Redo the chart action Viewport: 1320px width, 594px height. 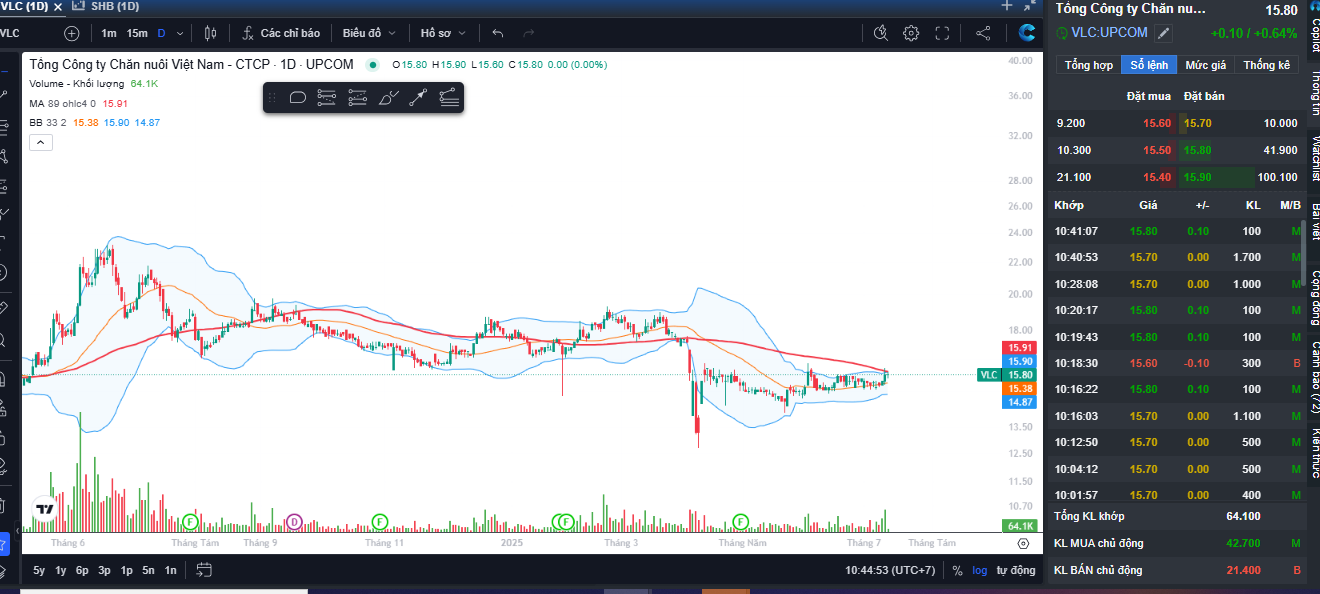coord(528,33)
